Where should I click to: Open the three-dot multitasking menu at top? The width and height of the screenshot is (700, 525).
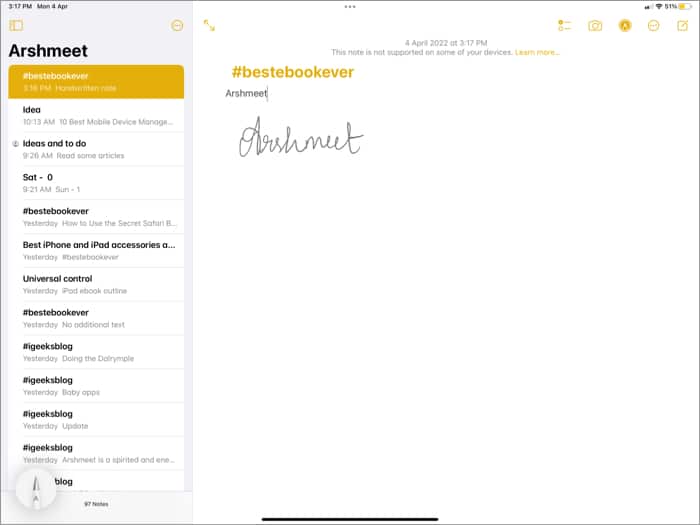click(350, 7)
